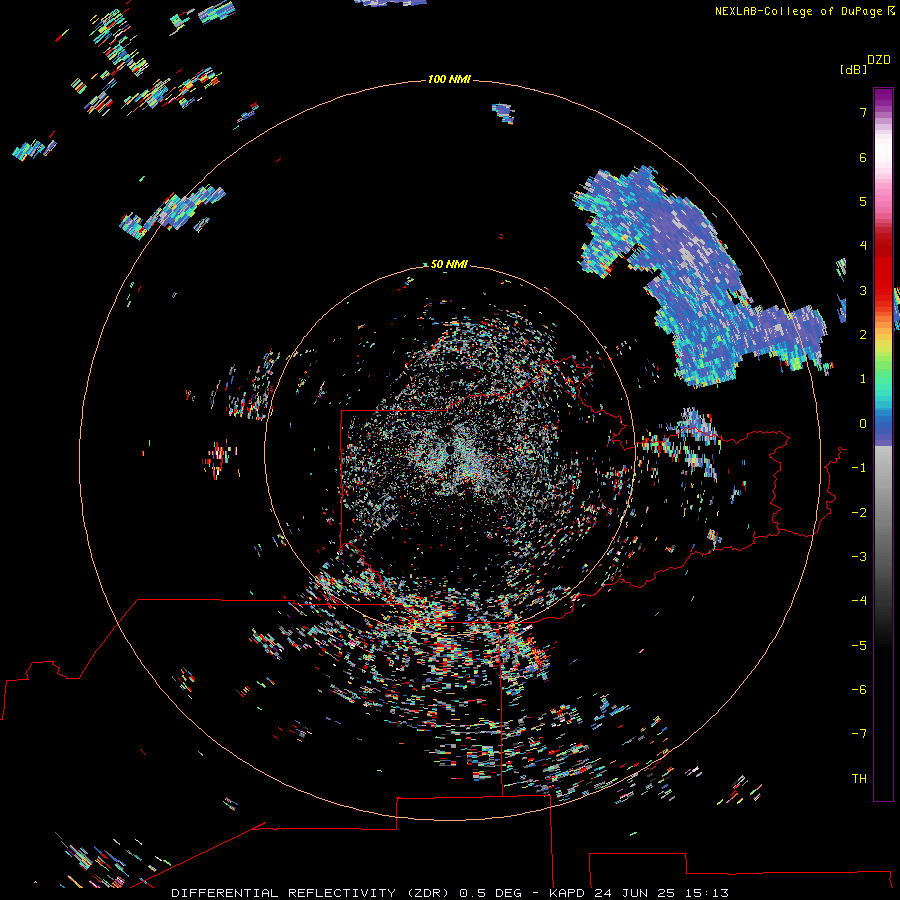Screen dimensions: 900x900
Task: Click the 24 JUN 25 15:13 timestamp
Action: (661, 893)
